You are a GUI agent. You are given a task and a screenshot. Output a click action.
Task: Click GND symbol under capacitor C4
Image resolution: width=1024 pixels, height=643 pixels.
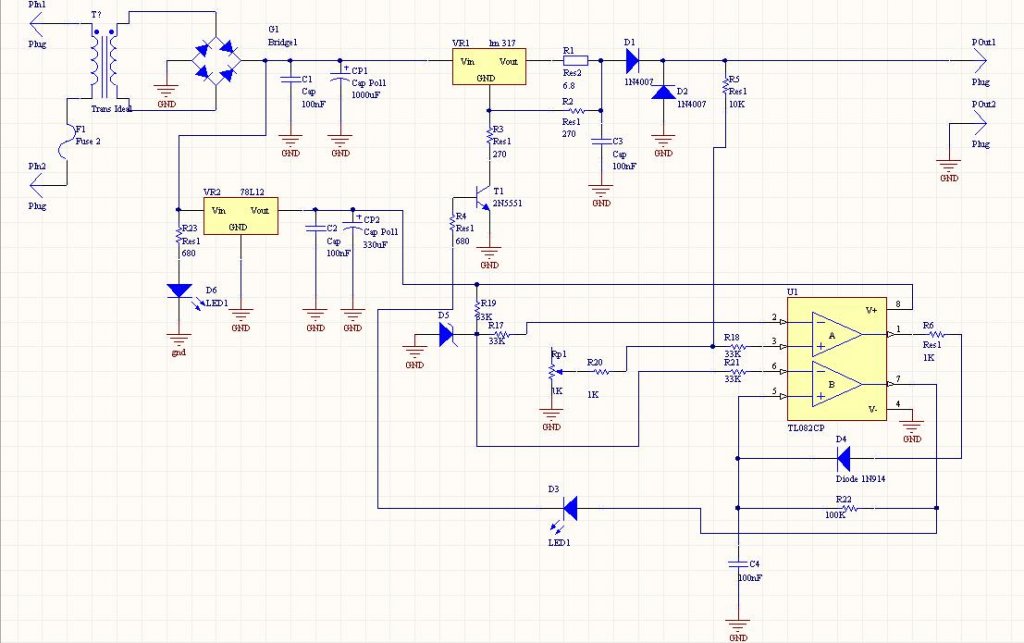(x=738, y=628)
